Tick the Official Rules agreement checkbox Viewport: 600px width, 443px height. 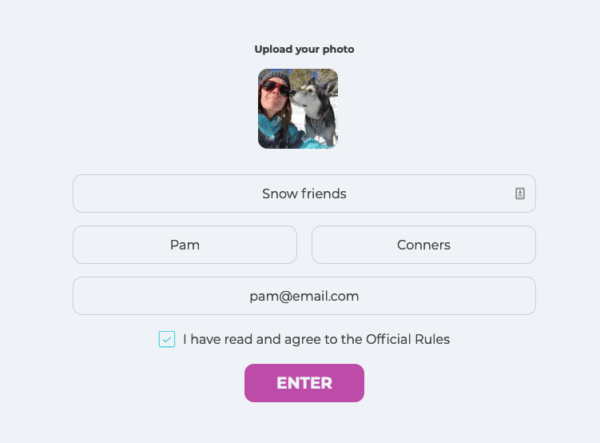167,339
